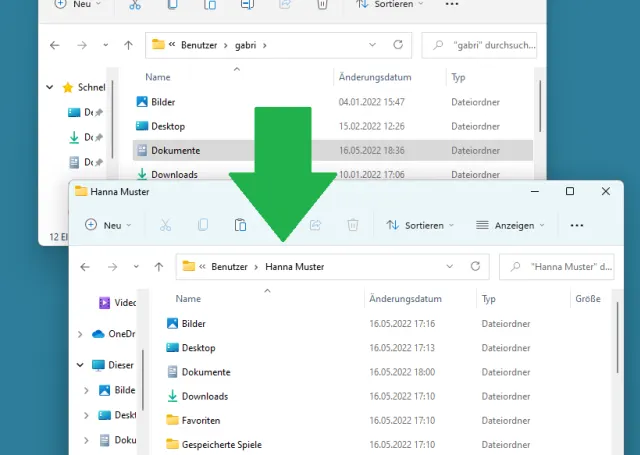This screenshot has height=455, width=640.
Task: Open the Anzeigen view dropdown
Action: pyautogui.click(x=510, y=225)
